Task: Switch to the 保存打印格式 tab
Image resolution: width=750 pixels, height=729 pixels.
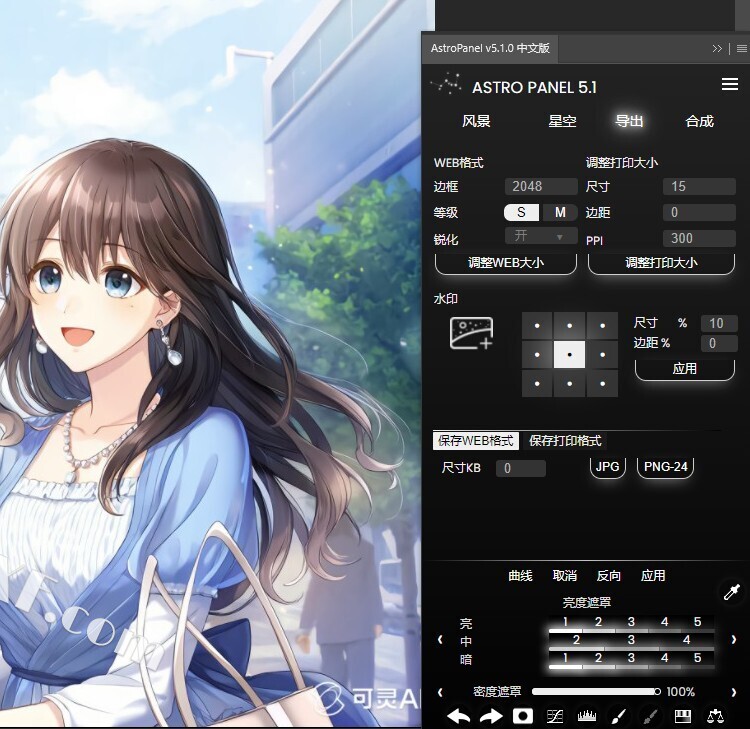Action: tap(565, 441)
